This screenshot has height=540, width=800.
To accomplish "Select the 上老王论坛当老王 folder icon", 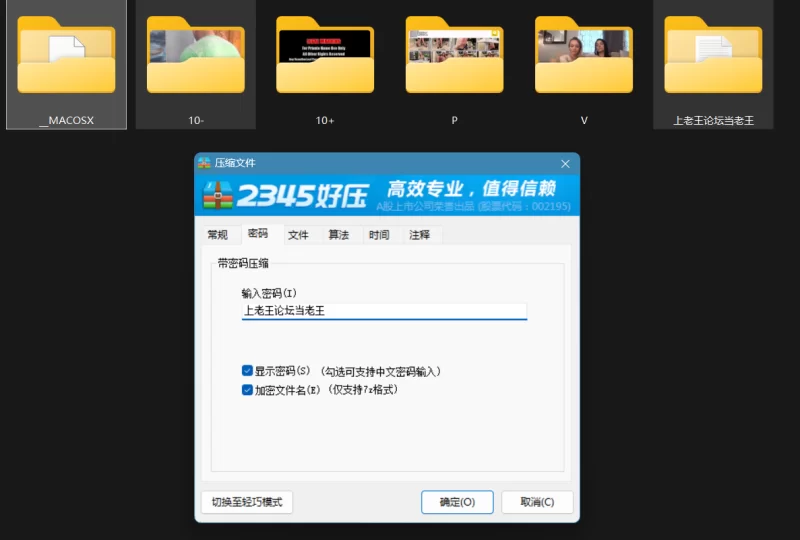I will click(713, 55).
